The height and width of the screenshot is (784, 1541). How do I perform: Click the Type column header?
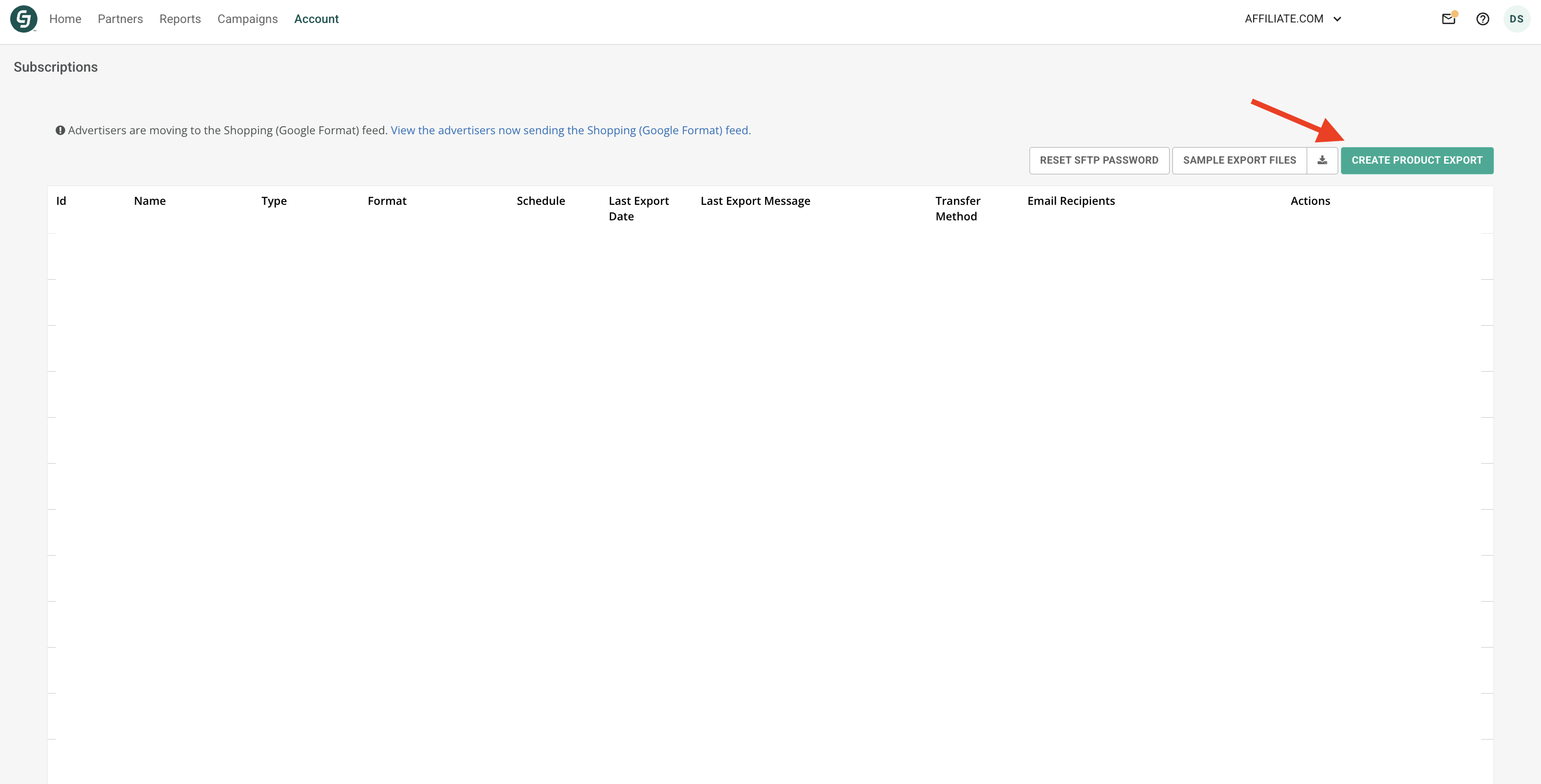tap(274, 201)
